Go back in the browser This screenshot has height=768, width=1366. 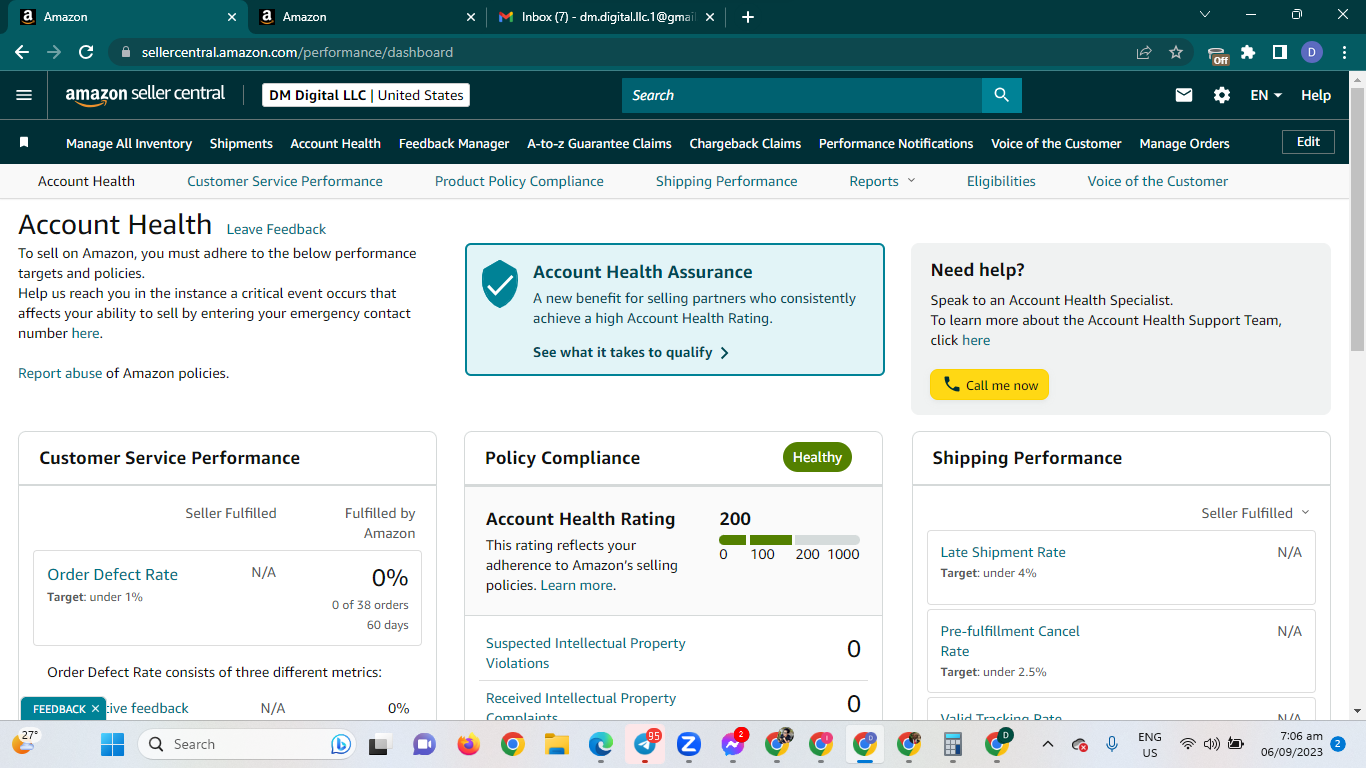22,52
